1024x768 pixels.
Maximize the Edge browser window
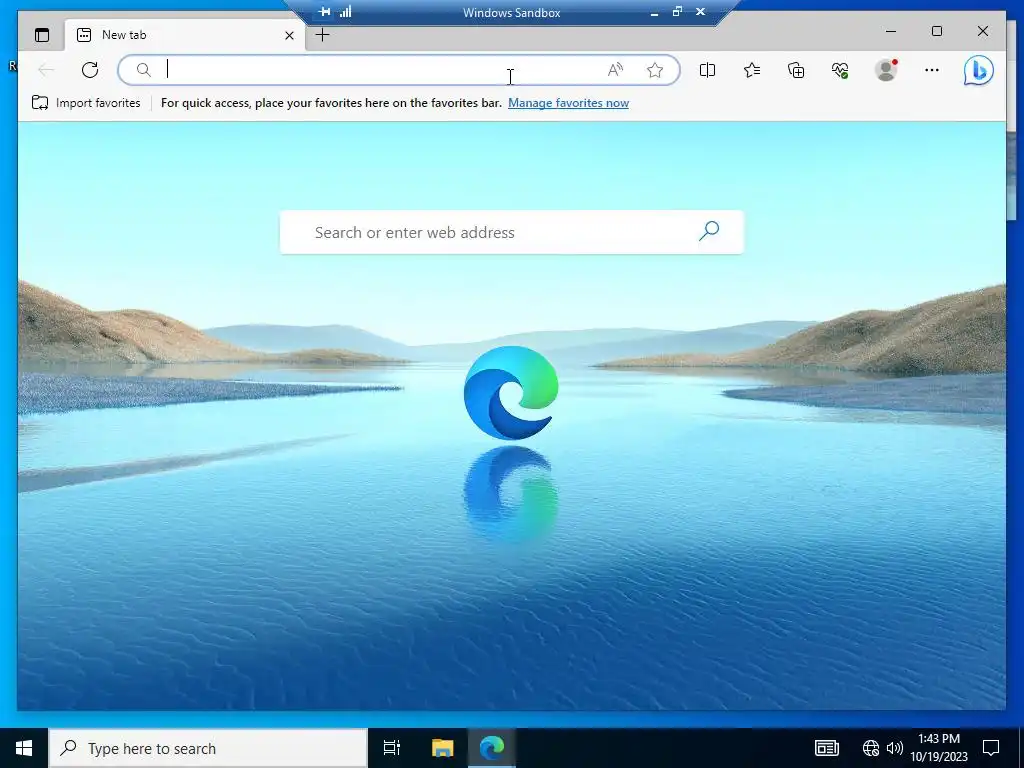[x=937, y=31]
